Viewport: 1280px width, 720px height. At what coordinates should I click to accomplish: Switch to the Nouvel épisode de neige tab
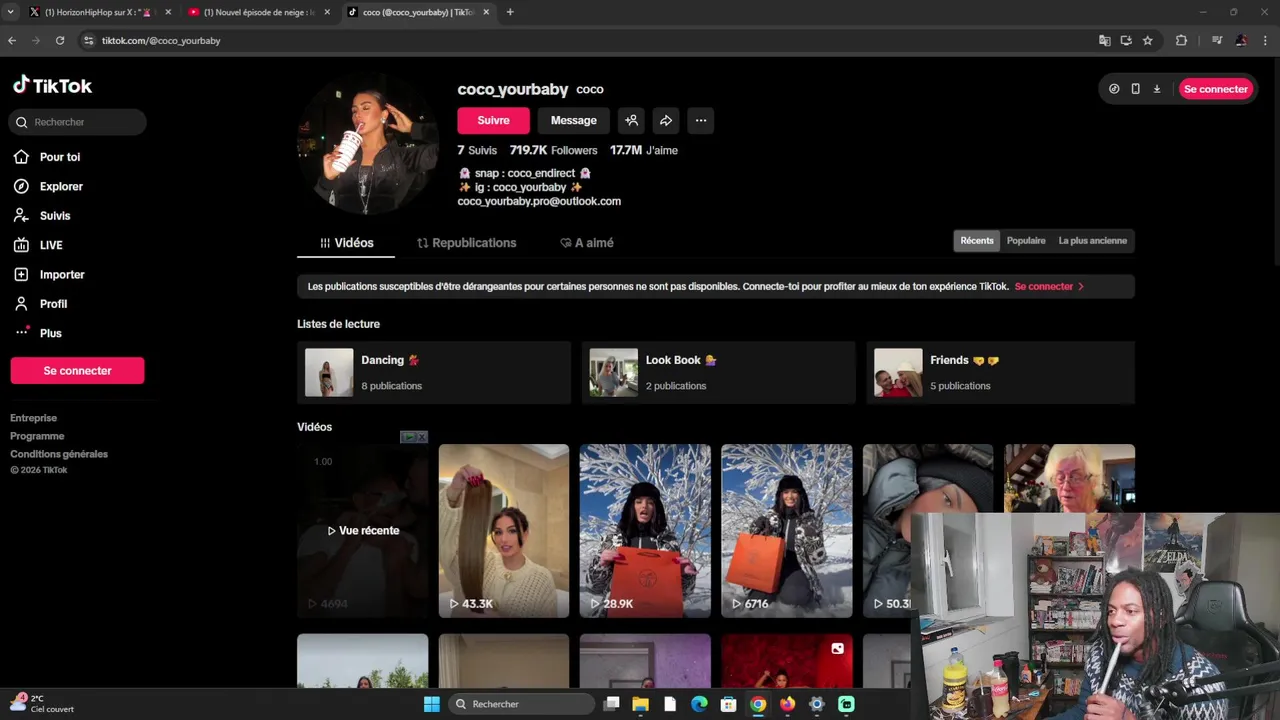[x=258, y=12]
